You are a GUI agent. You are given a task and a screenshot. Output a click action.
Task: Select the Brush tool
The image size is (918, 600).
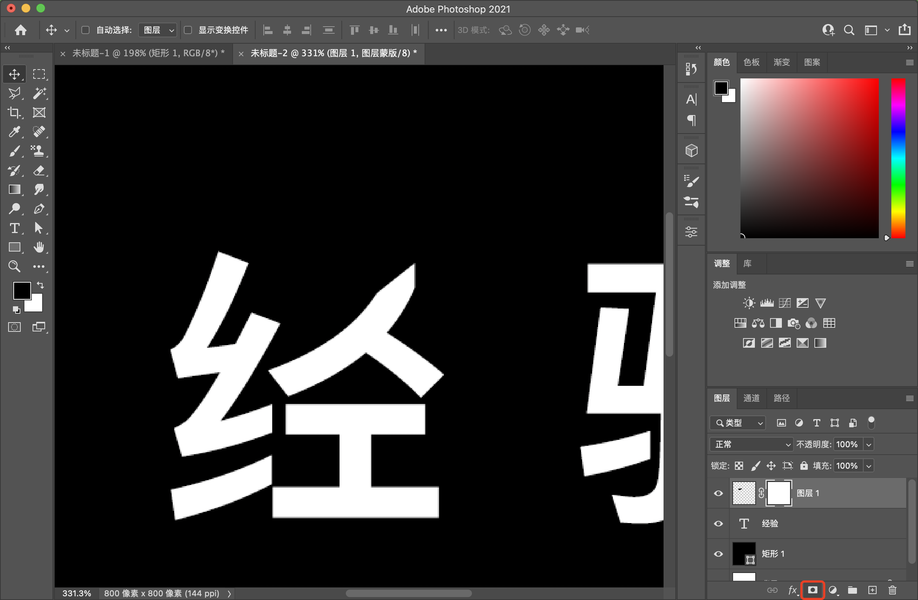[x=15, y=151]
